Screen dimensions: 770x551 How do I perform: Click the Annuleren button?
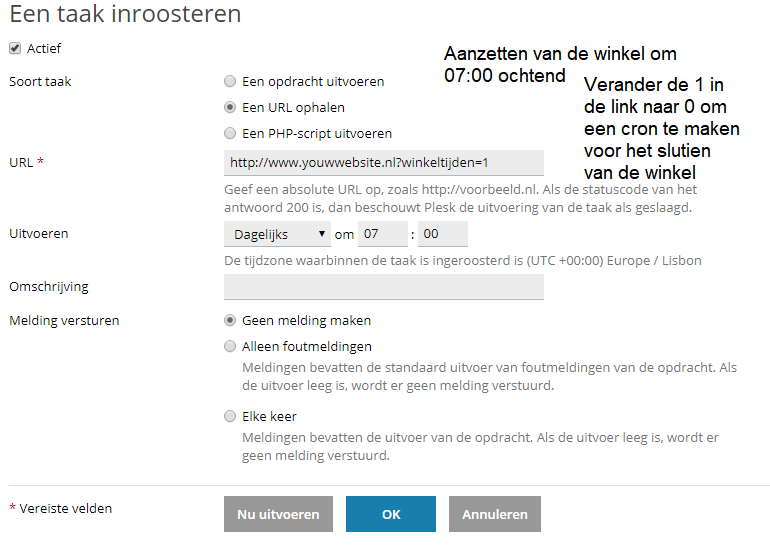[494, 514]
